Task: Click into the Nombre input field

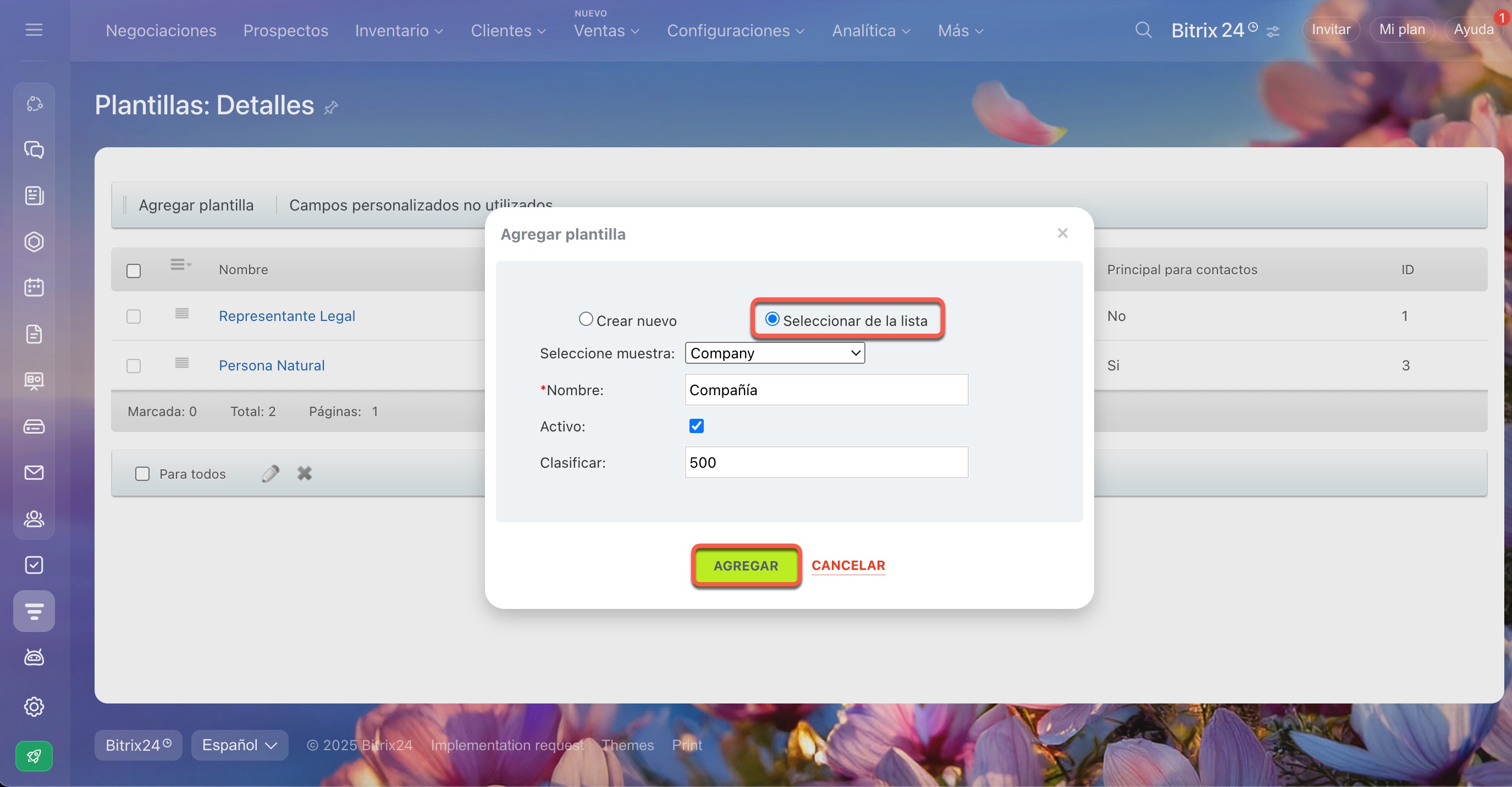Action: pos(826,390)
